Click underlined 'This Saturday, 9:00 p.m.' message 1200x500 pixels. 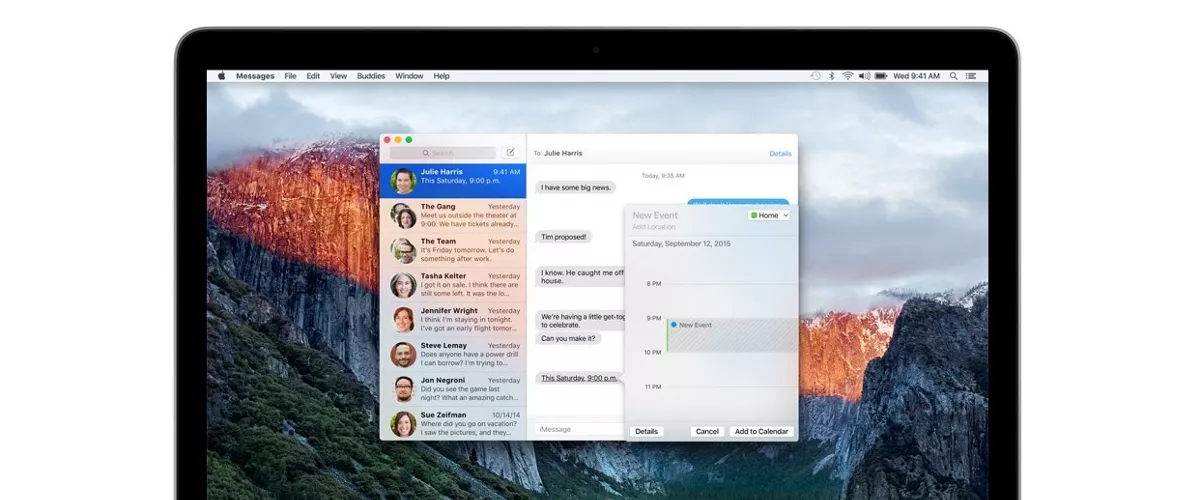click(x=579, y=378)
